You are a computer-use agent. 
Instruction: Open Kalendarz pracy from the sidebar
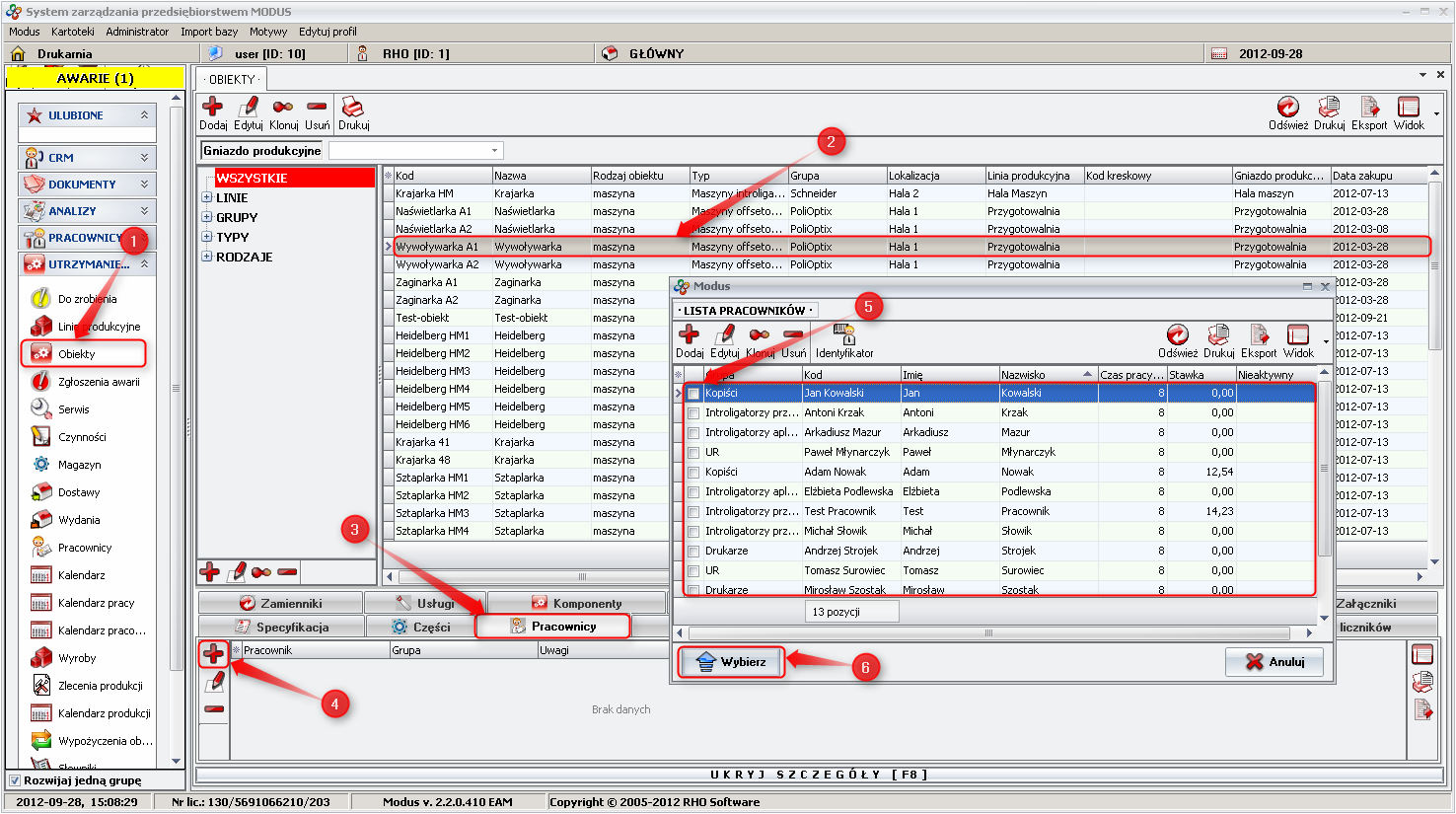(x=96, y=603)
